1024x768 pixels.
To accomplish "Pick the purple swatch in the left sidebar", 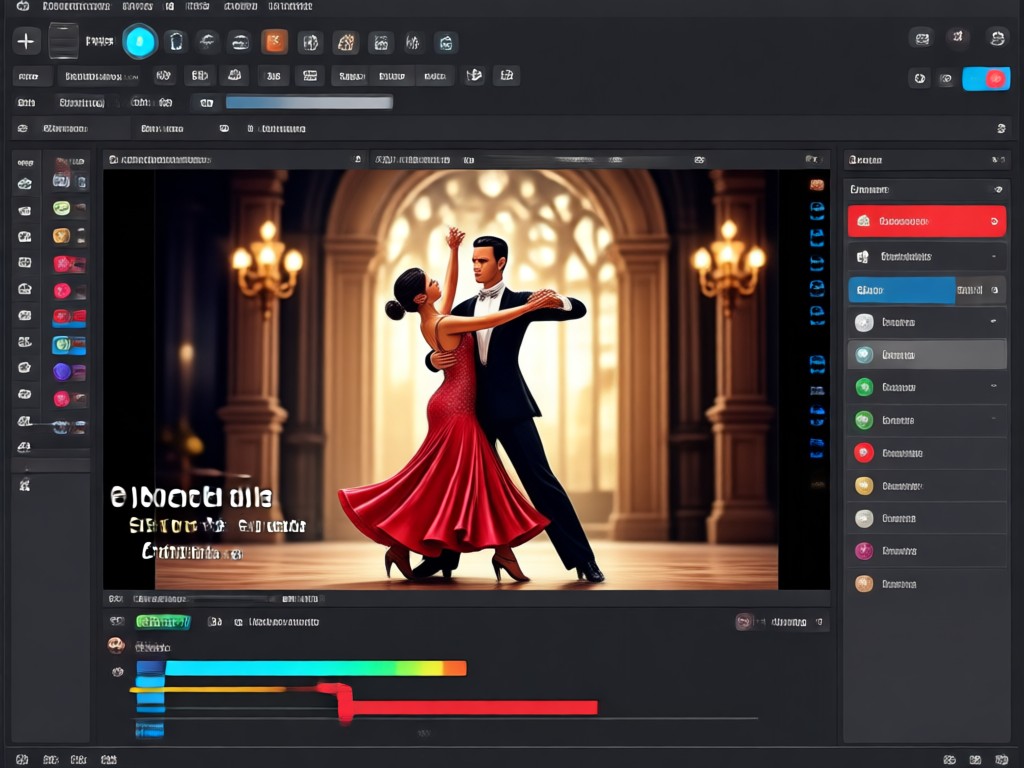I will (x=62, y=372).
